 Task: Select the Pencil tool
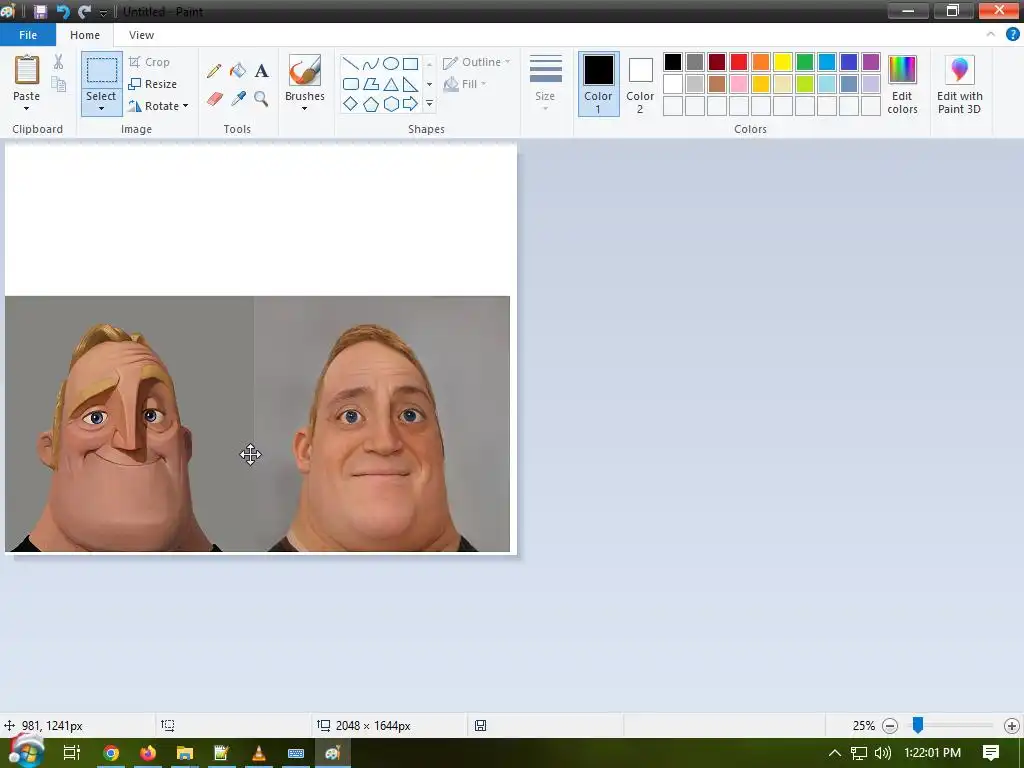coord(214,71)
